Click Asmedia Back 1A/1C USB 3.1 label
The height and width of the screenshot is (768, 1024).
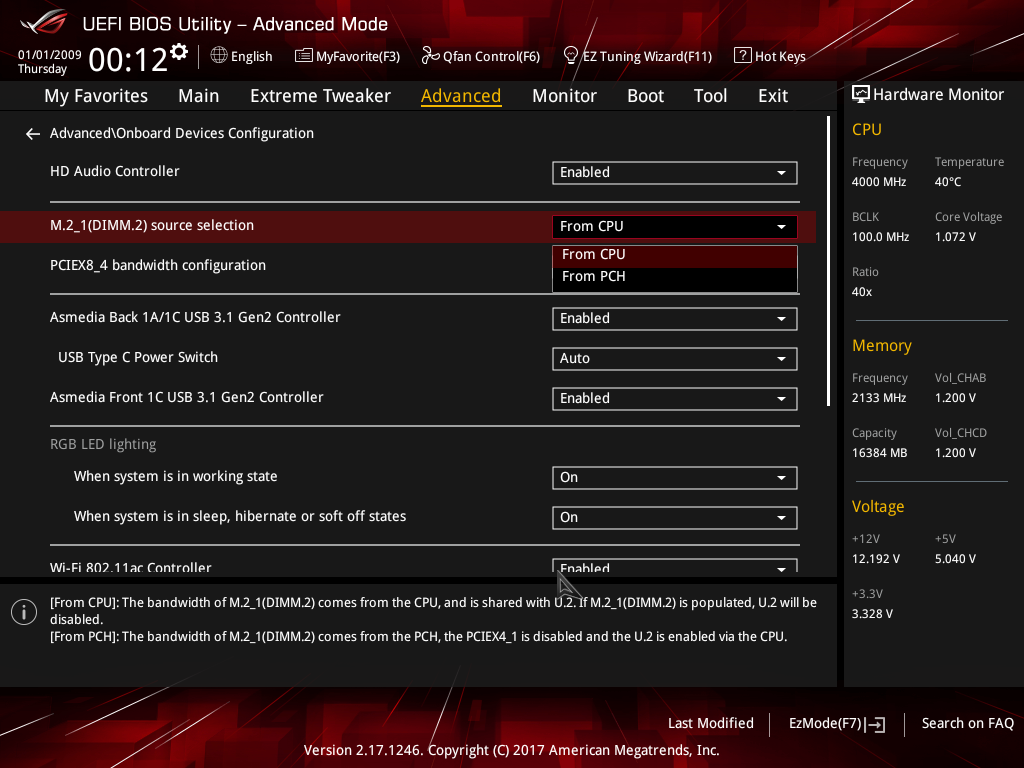click(195, 317)
